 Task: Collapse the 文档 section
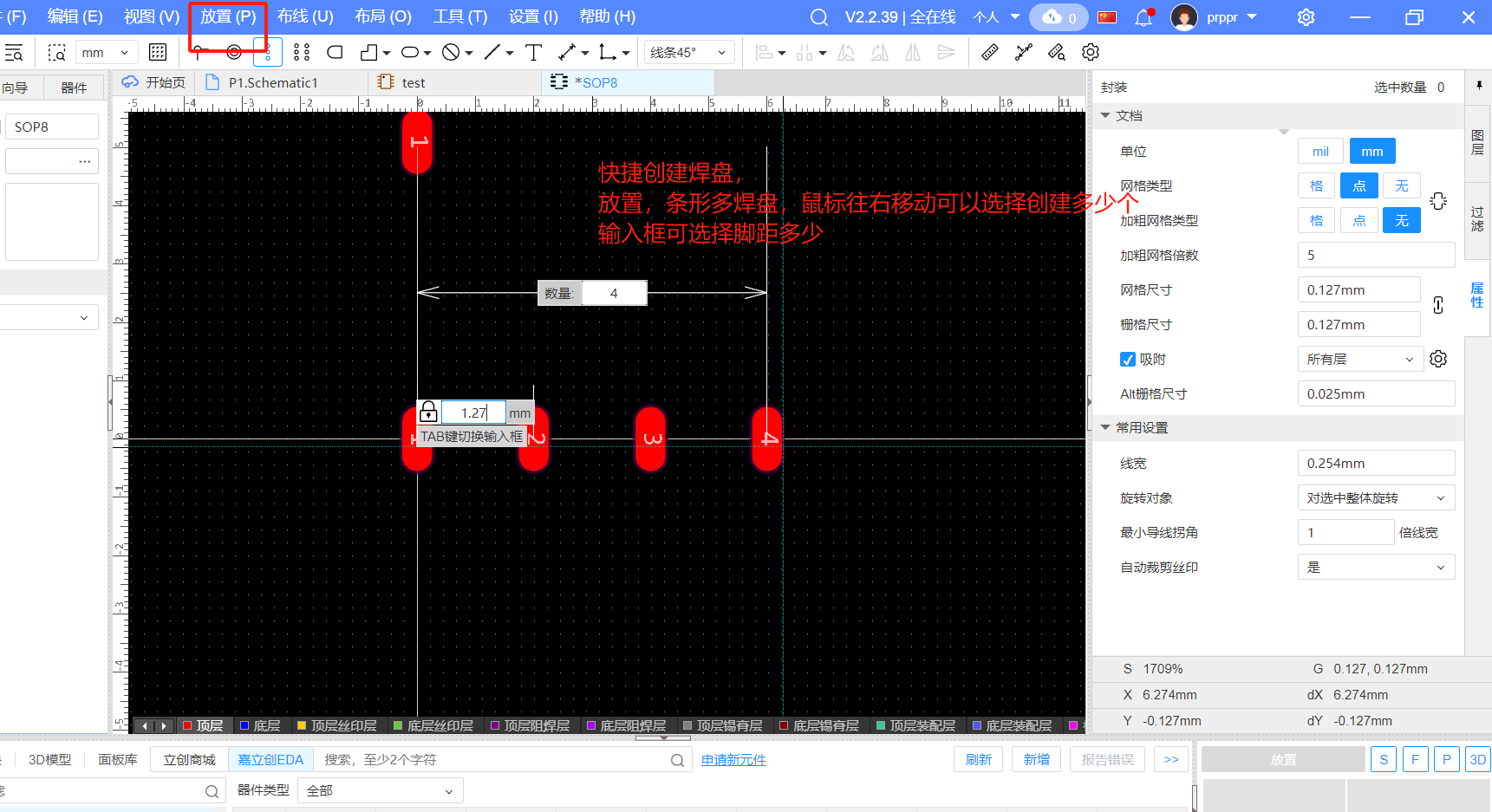click(1105, 115)
